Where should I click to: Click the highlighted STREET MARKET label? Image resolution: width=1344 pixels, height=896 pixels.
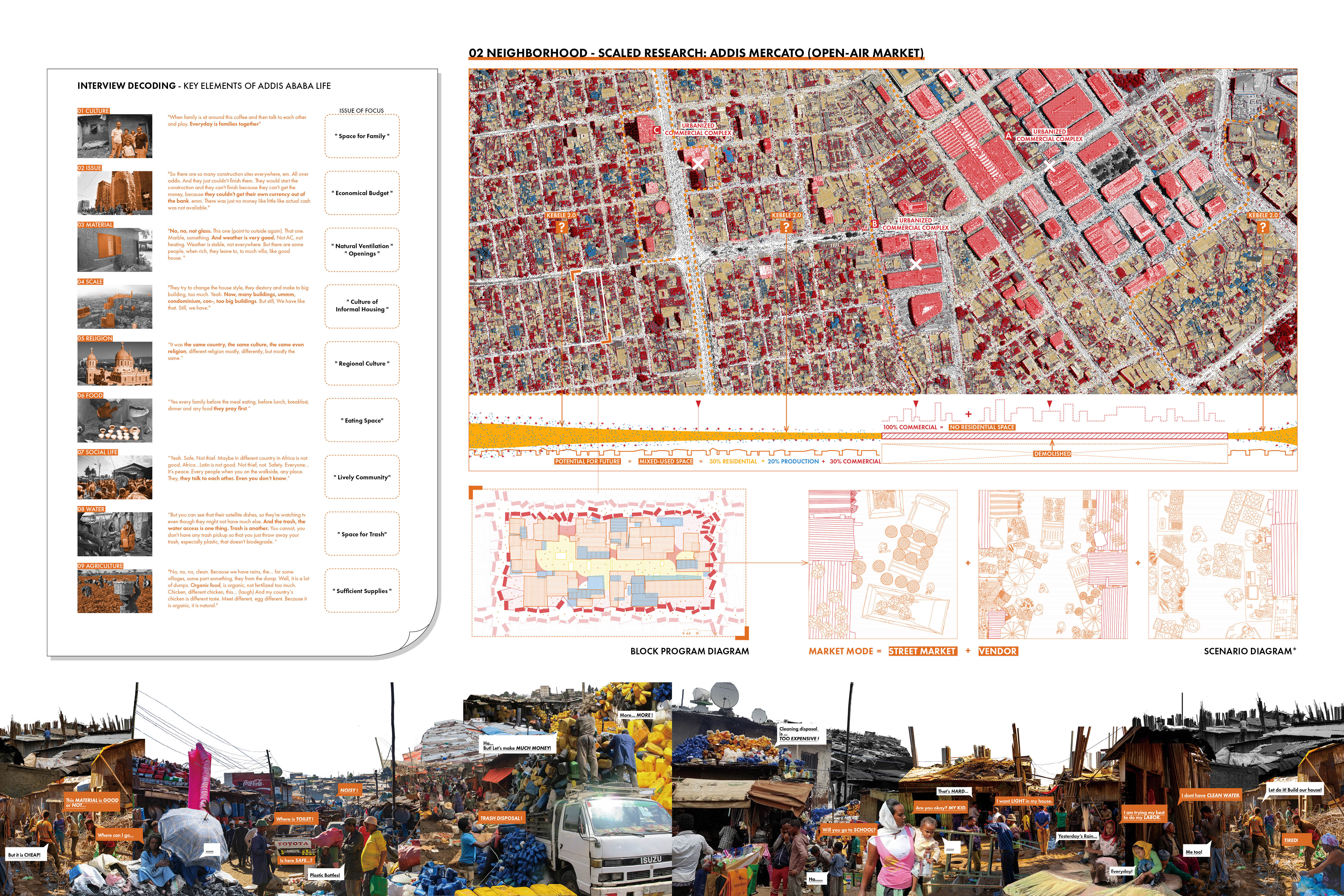click(x=922, y=651)
